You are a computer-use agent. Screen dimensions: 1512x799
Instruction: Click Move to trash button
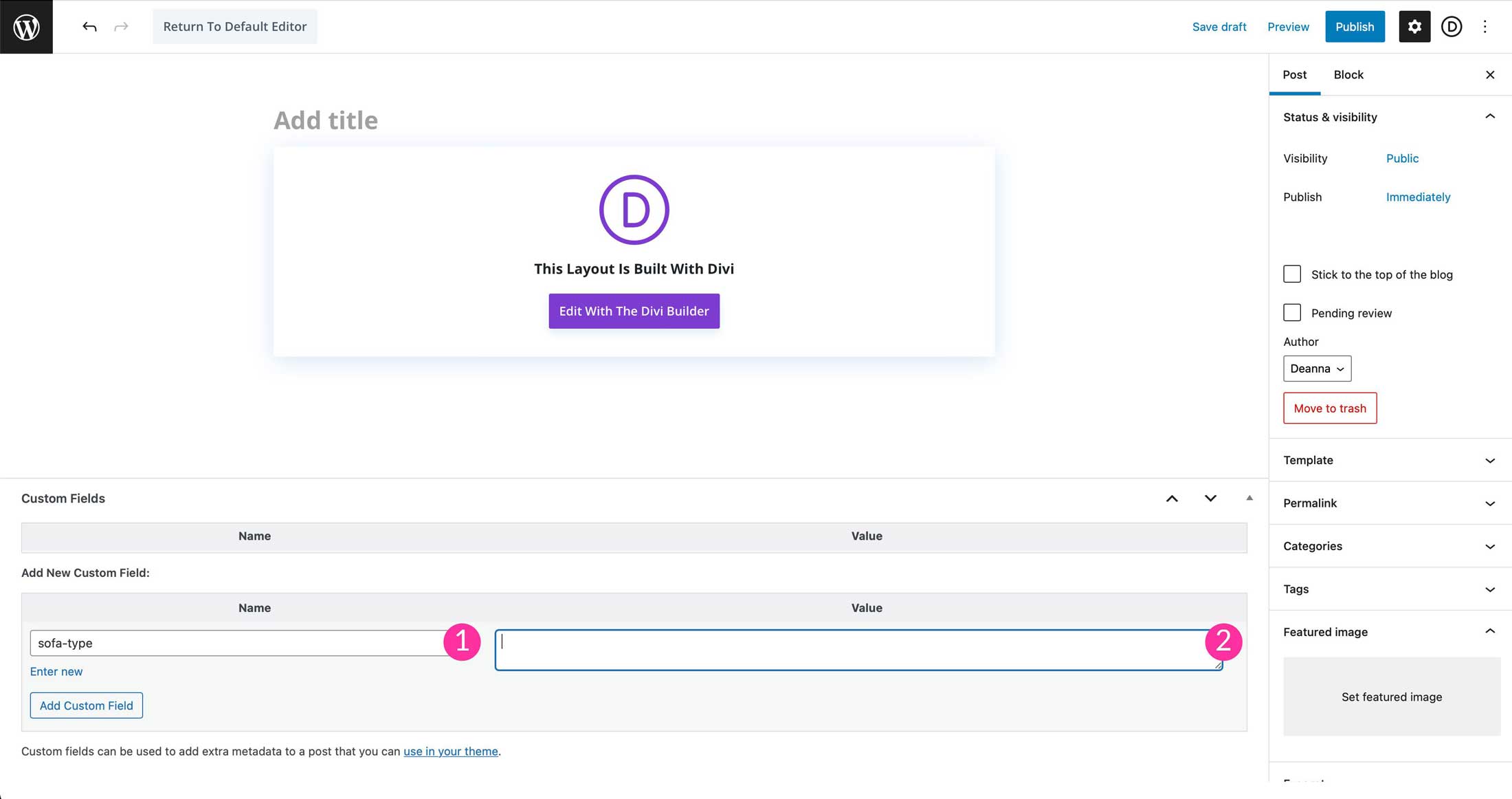pyautogui.click(x=1330, y=408)
